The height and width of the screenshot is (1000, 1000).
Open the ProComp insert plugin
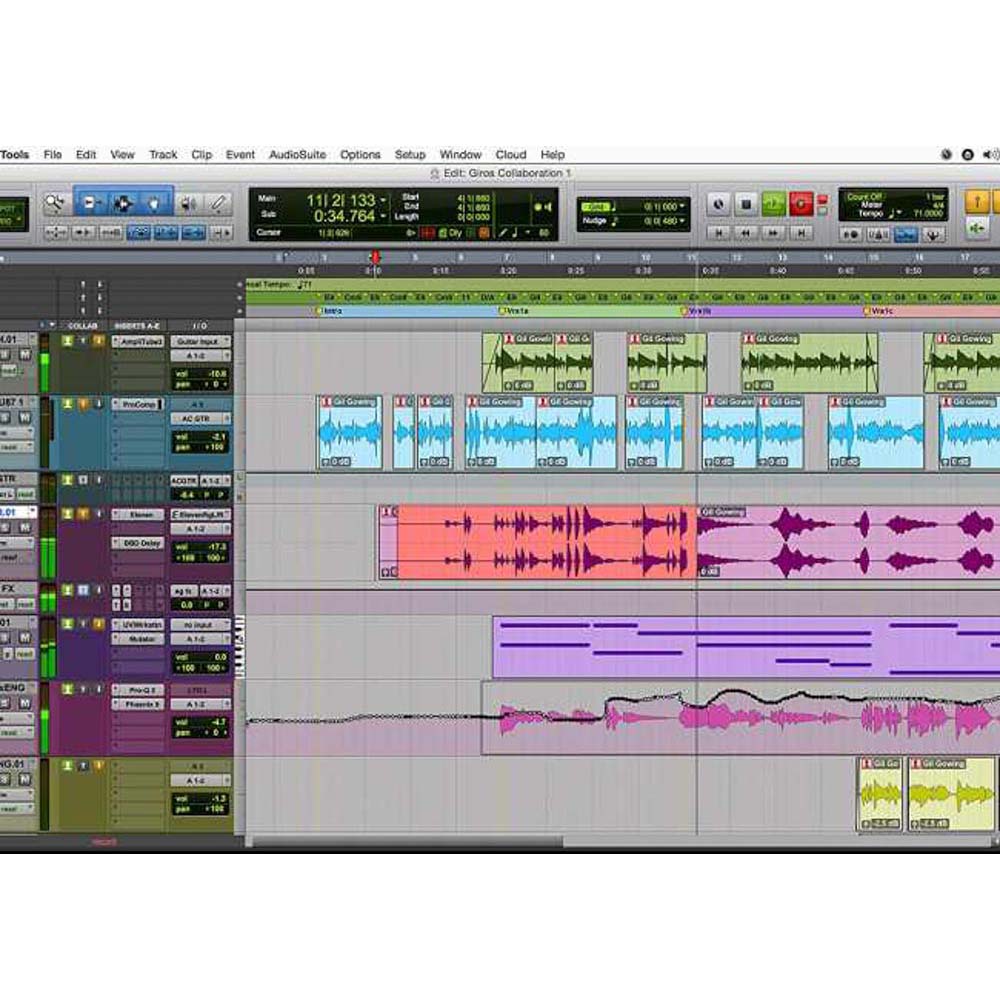140,403
